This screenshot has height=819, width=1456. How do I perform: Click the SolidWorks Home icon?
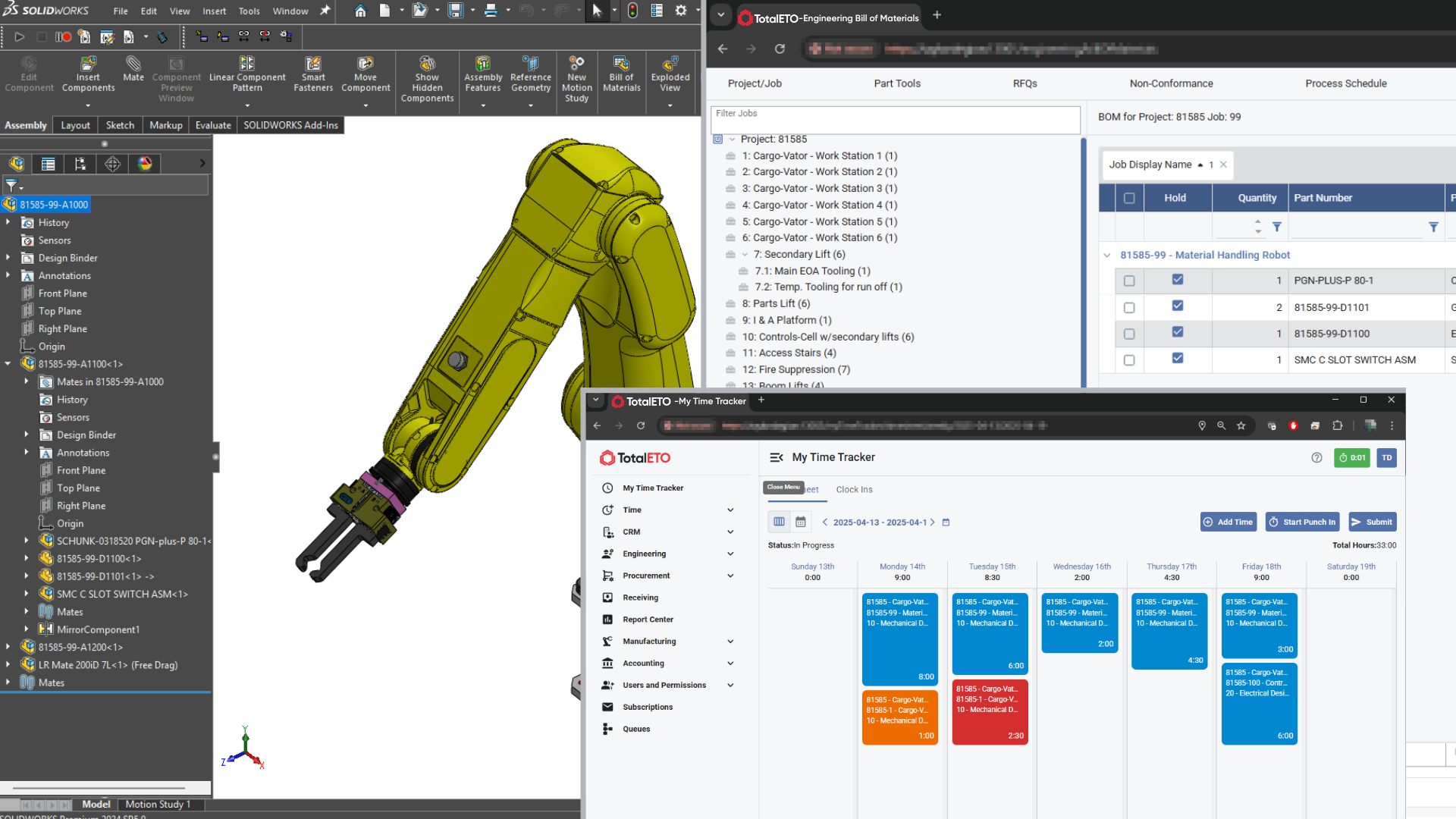[361, 11]
